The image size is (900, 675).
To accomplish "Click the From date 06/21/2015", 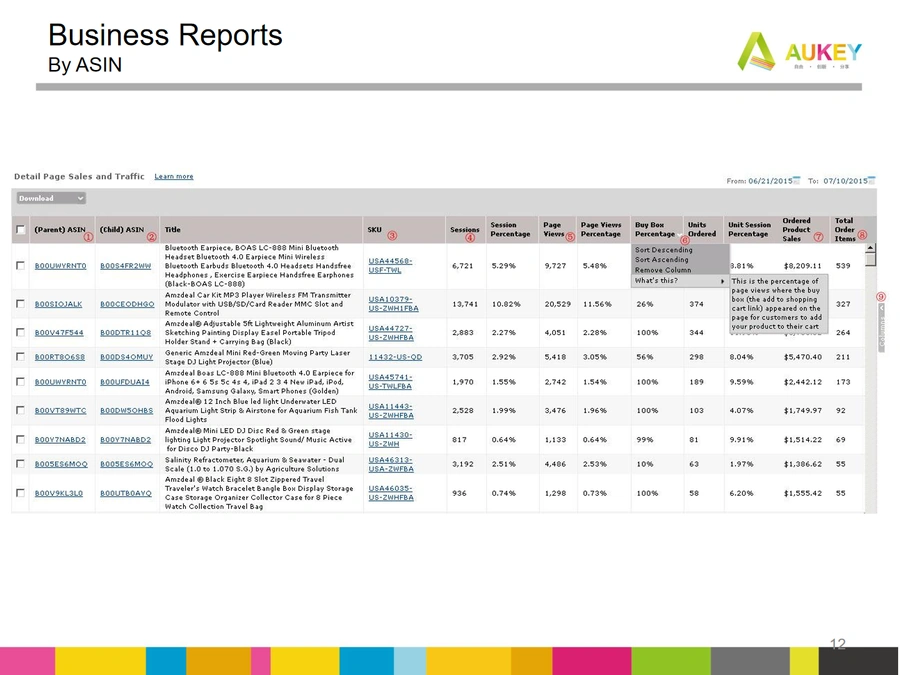I will (770, 181).
